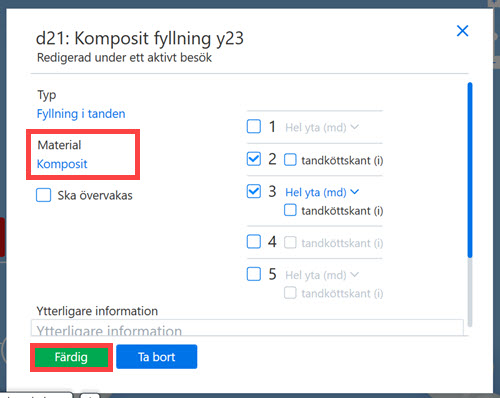
Task: Check surface 5 checkbox
Action: point(254,274)
